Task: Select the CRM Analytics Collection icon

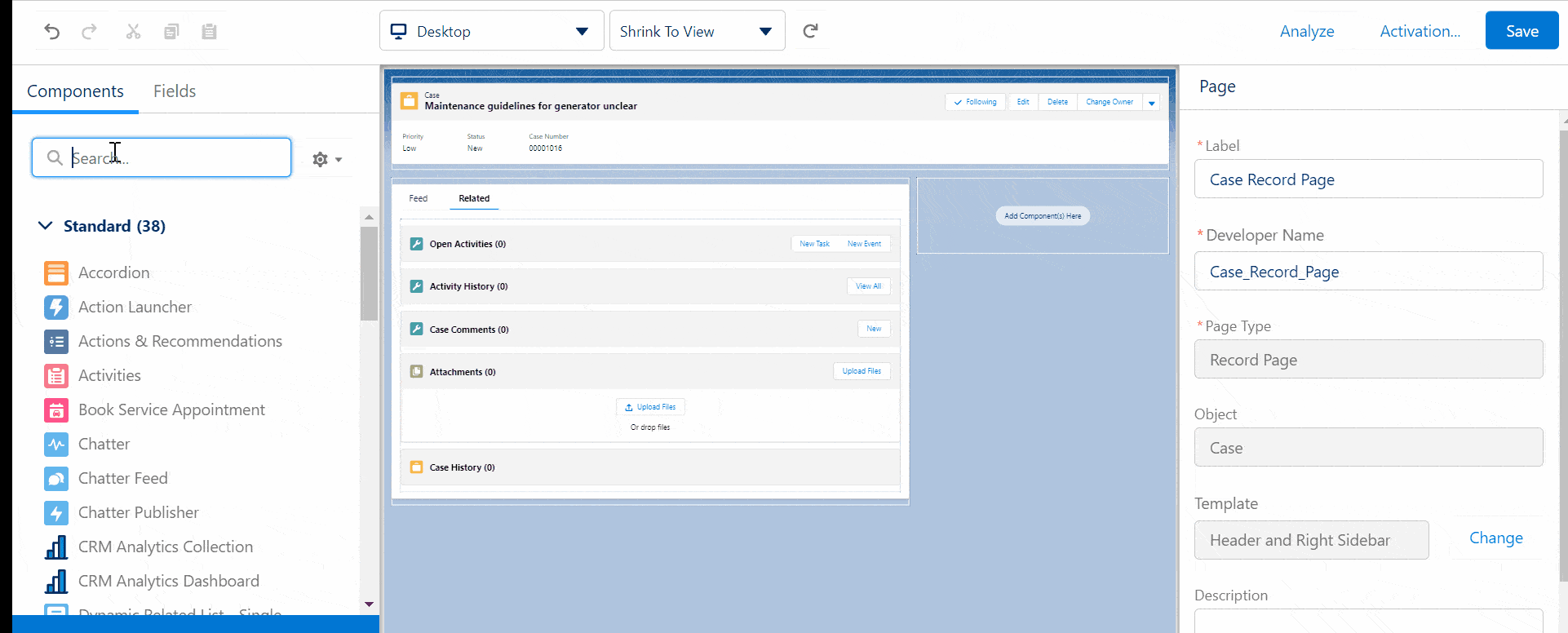Action: pos(56,547)
